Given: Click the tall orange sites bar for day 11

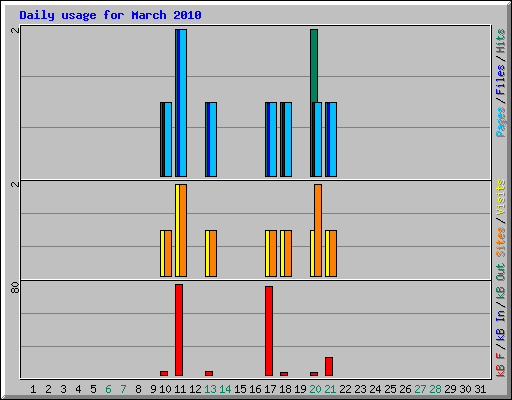Looking at the screenshot, I should (x=183, y=230).
